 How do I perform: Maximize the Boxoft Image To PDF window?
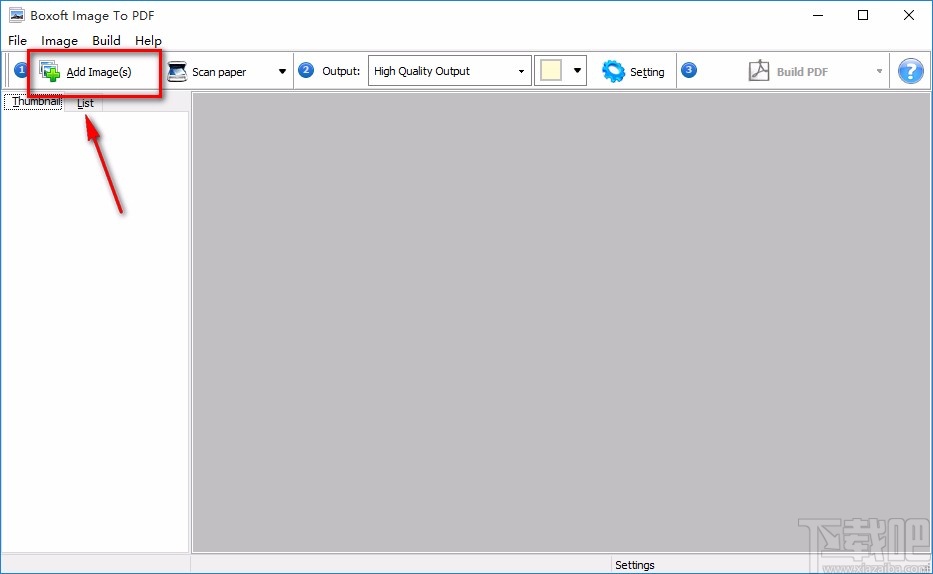[x=863, y=15]
